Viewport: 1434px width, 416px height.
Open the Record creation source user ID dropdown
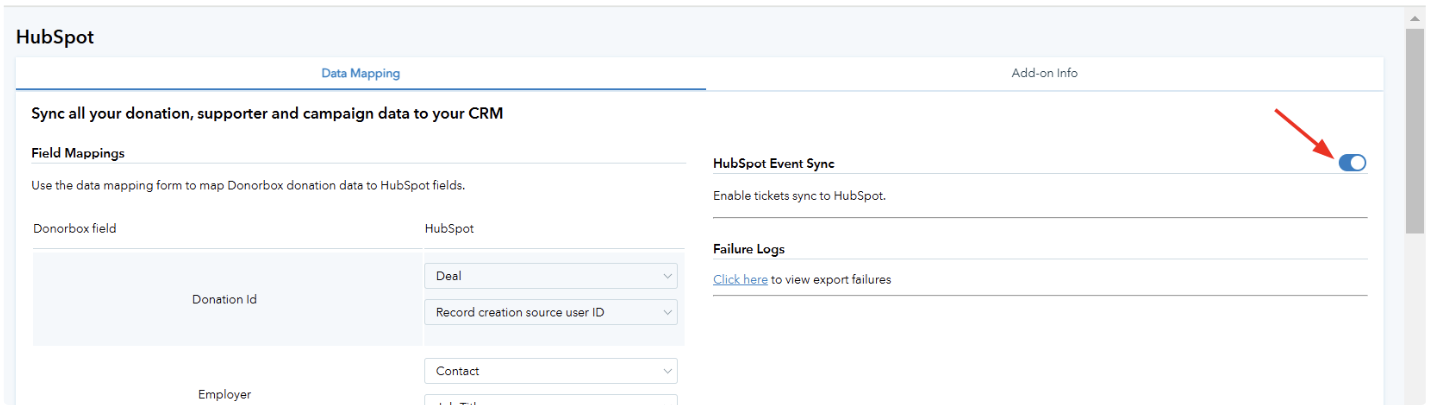click(x=551, y=312)
